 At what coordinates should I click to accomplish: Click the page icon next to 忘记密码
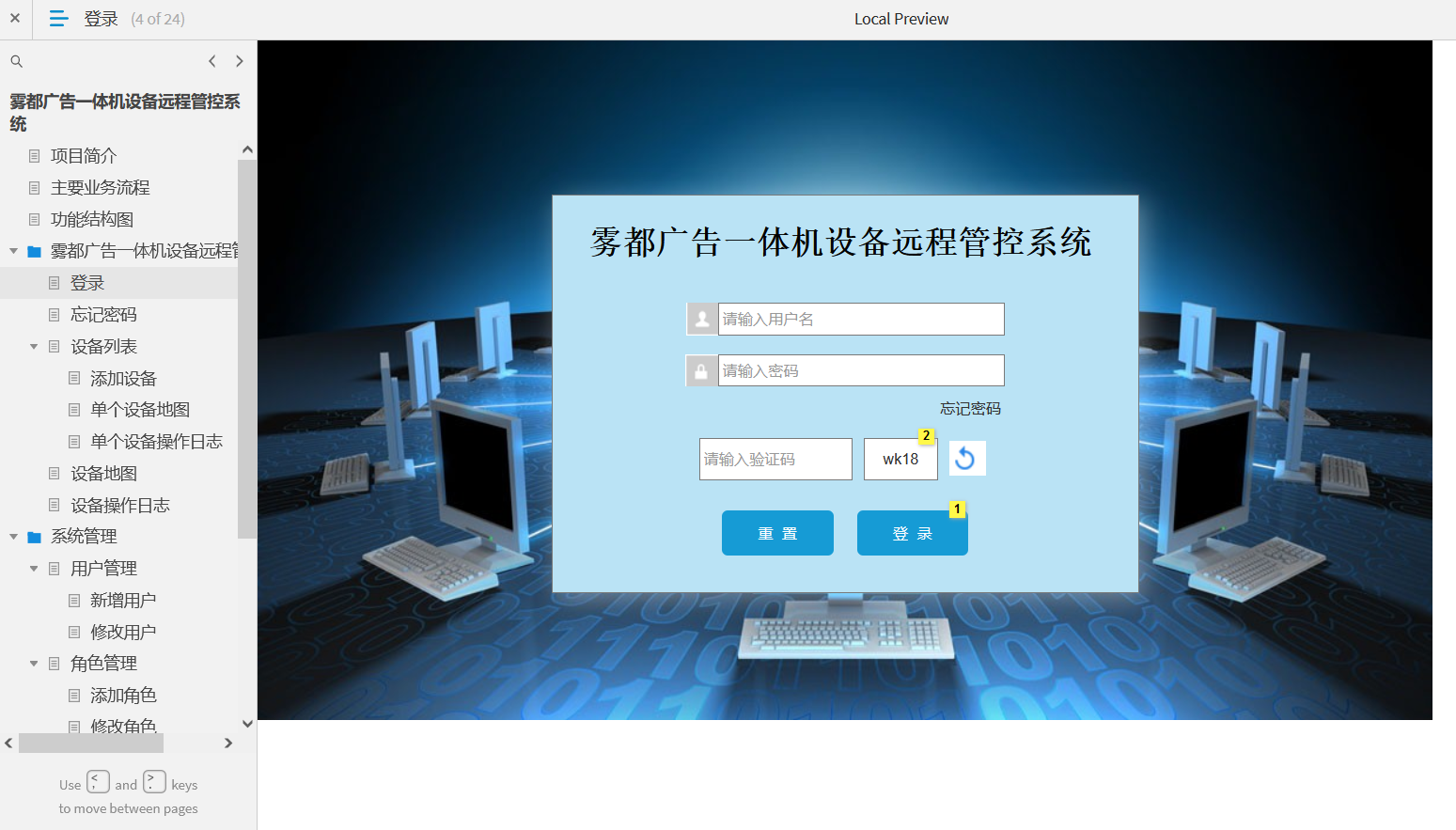tap(55, 315)
